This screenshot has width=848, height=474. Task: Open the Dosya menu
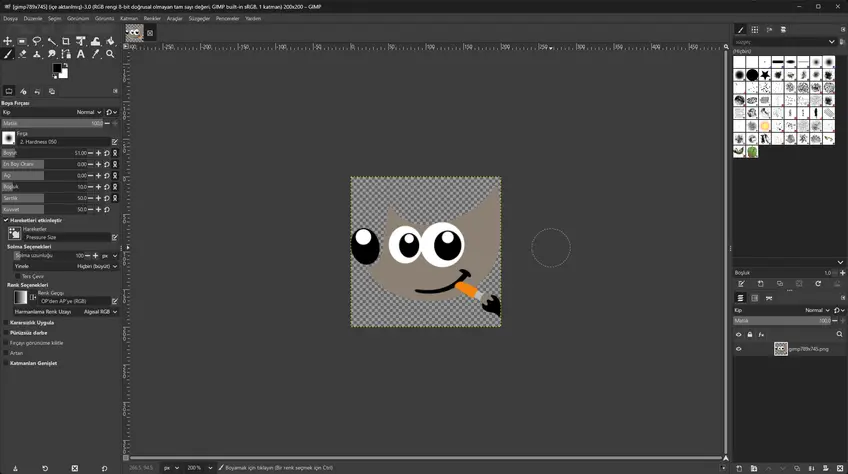click(10, 18)
